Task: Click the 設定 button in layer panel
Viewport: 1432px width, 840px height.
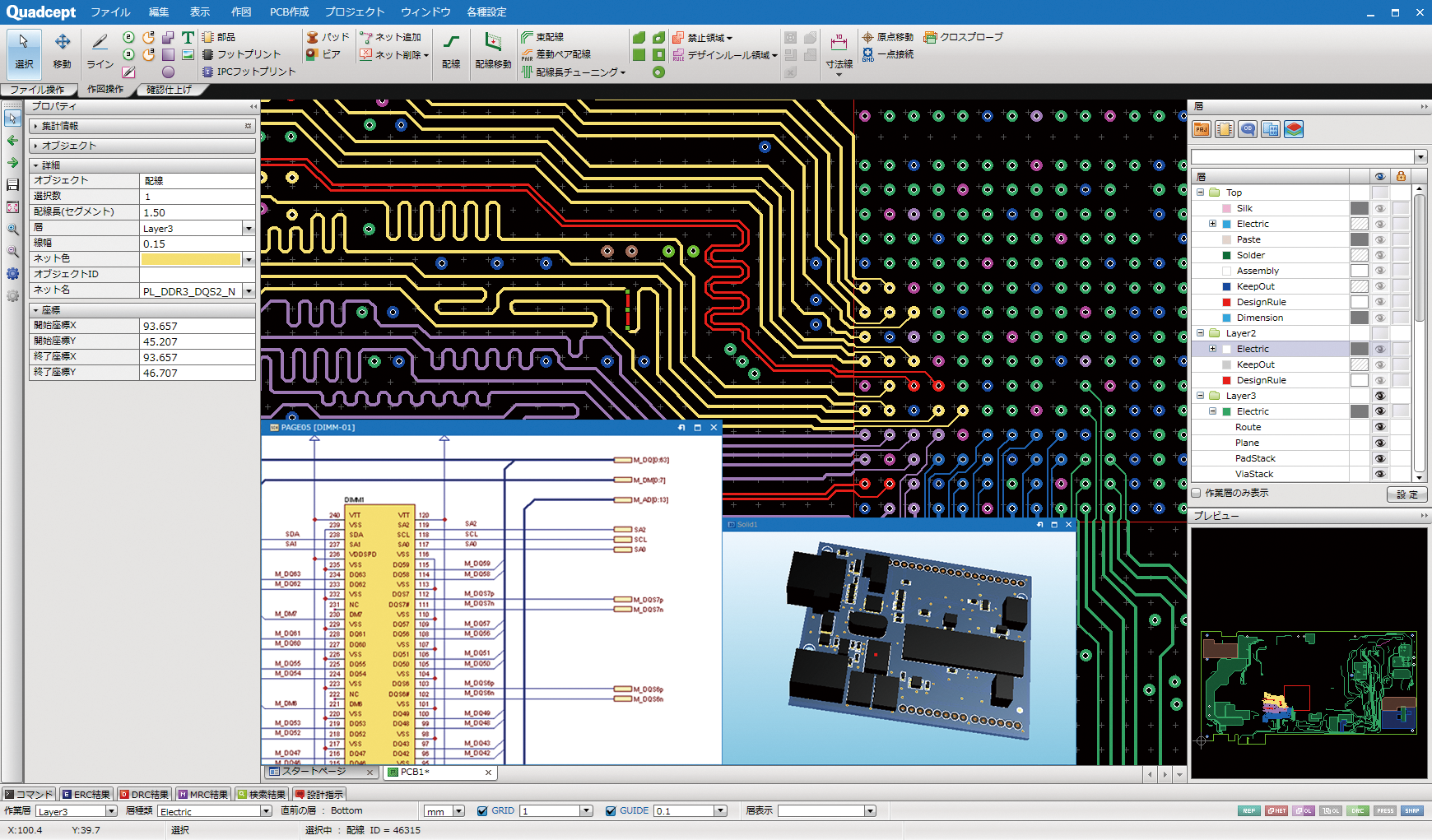Action: click(1407, 494)
